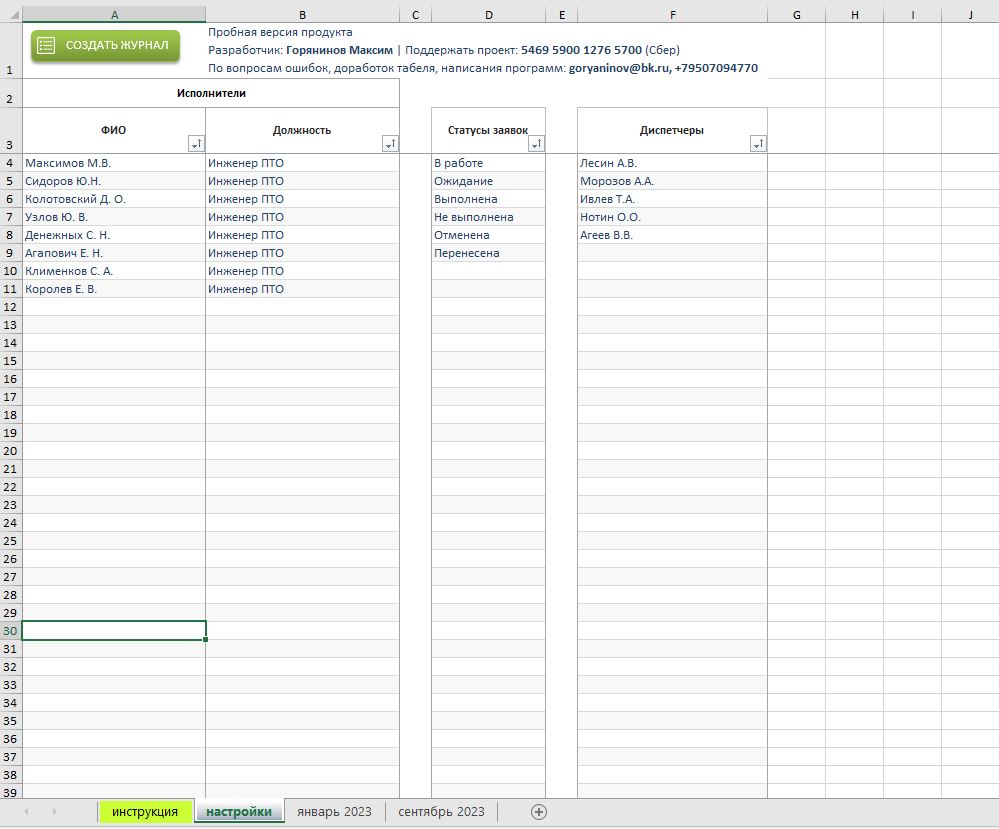Select row 30 header
This screenshot has width=999, height=829.
tap(10, 631)
